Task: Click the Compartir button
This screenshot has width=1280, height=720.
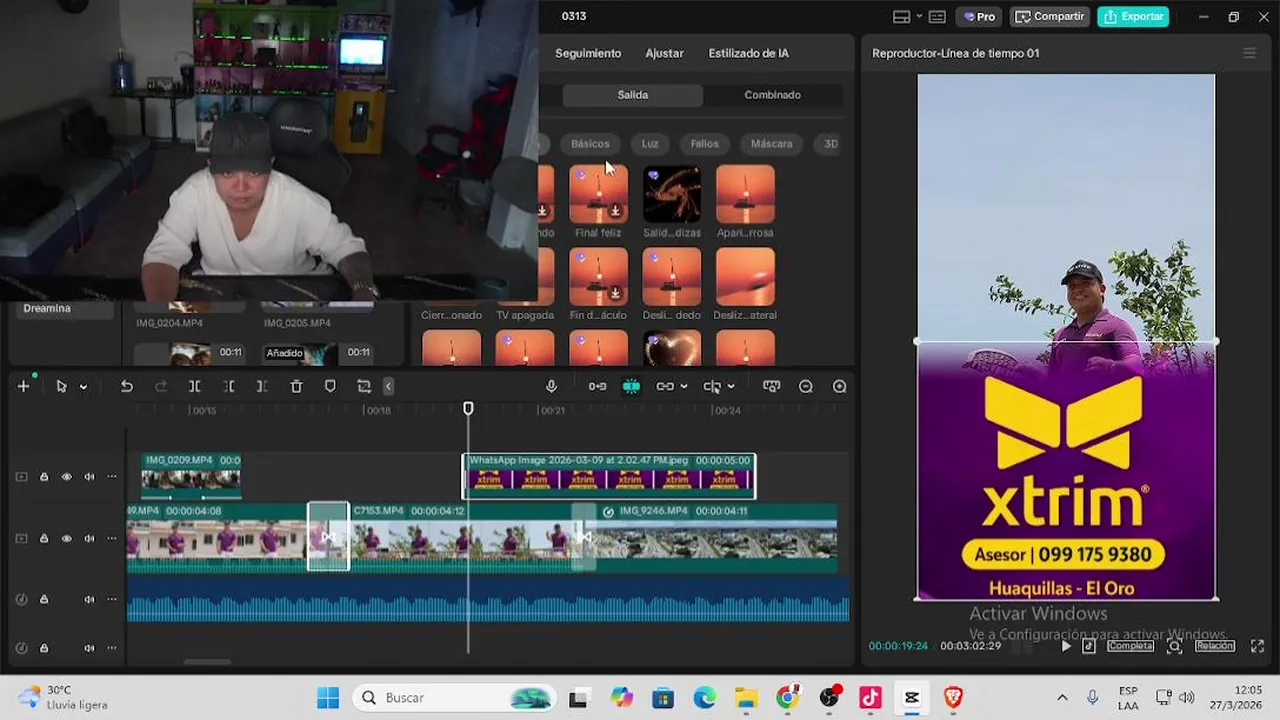Action: click(x=1050, y=16)
